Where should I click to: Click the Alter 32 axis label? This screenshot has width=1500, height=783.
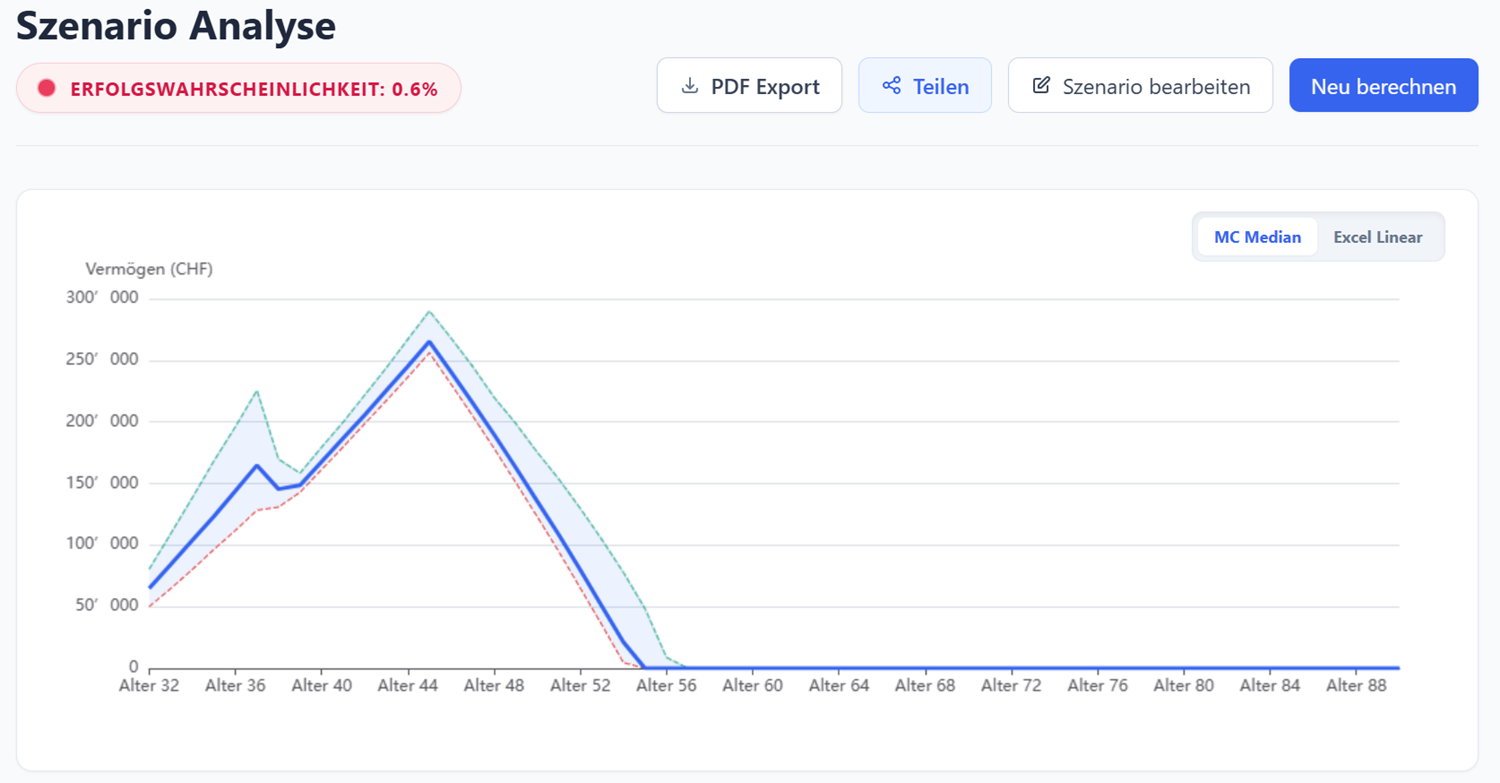coord(149,686)
